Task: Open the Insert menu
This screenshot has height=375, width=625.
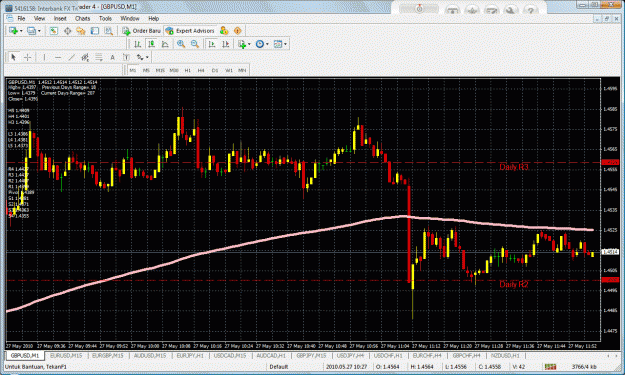Action: (60, 18)
